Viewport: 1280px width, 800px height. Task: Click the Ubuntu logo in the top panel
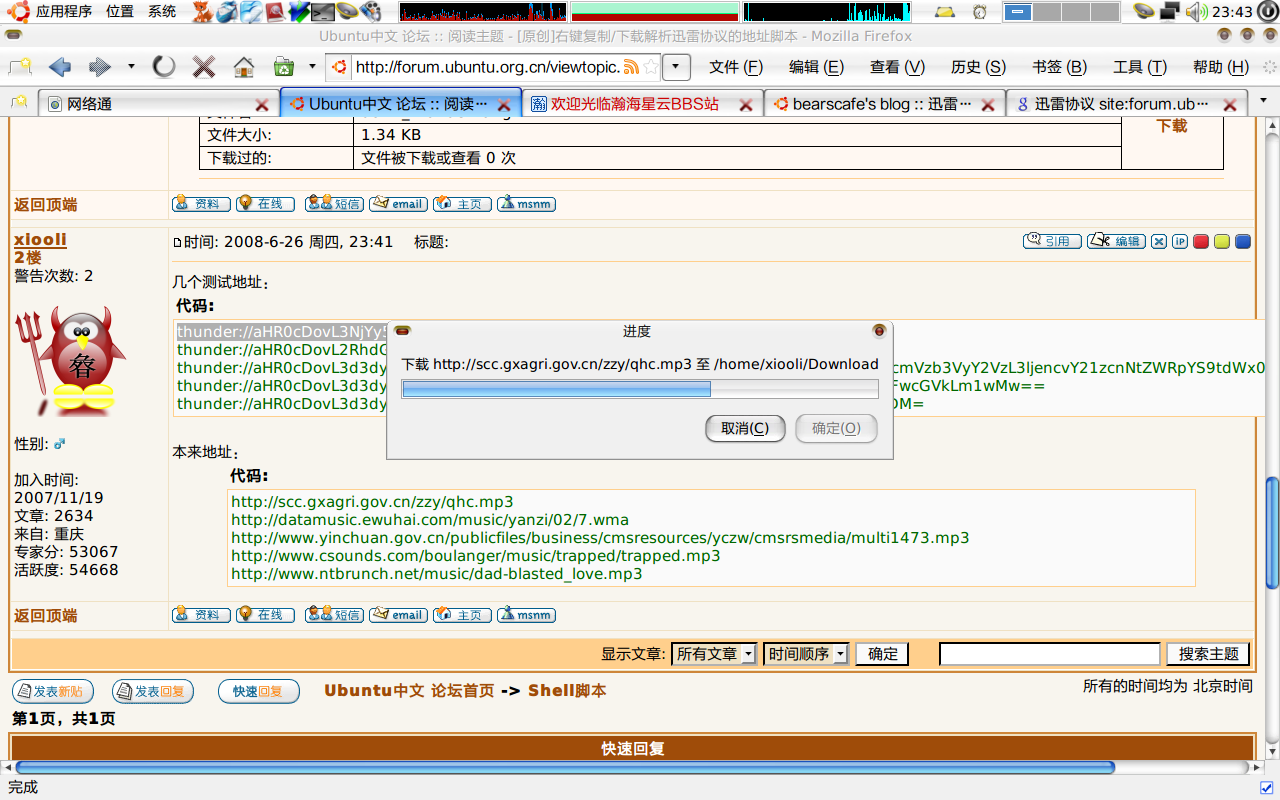(17, 12)
